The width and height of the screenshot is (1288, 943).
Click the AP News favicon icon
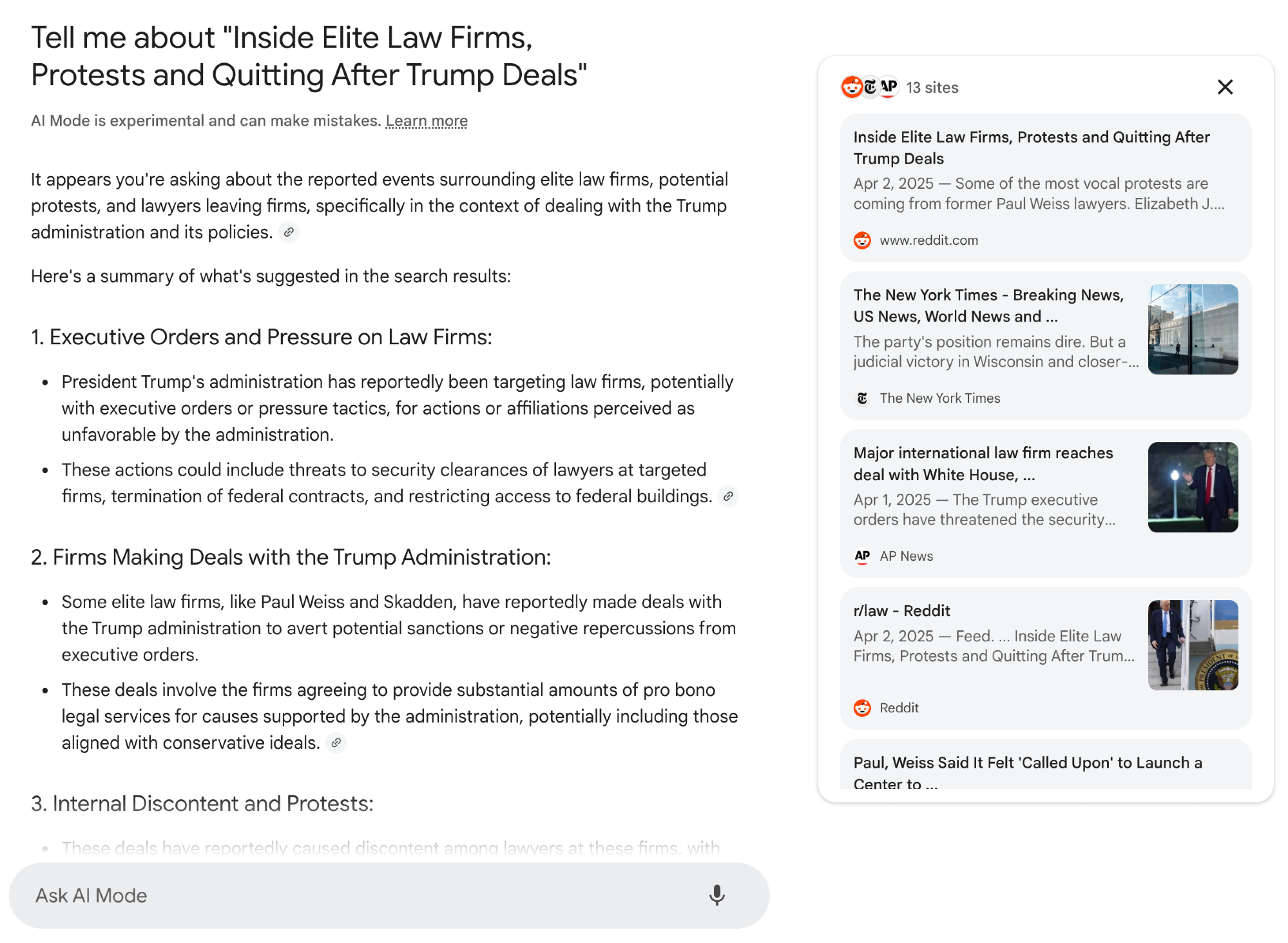[862, 556]
